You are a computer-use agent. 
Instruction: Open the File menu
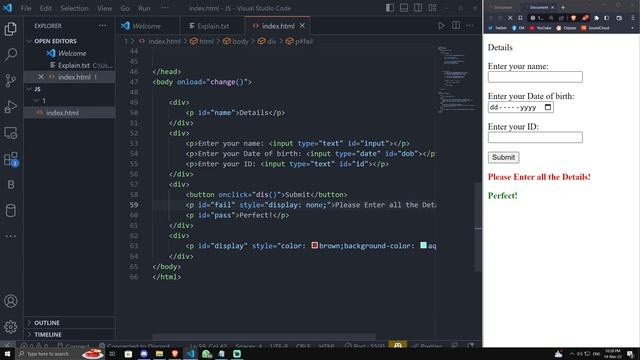click(x=26, y=8)
